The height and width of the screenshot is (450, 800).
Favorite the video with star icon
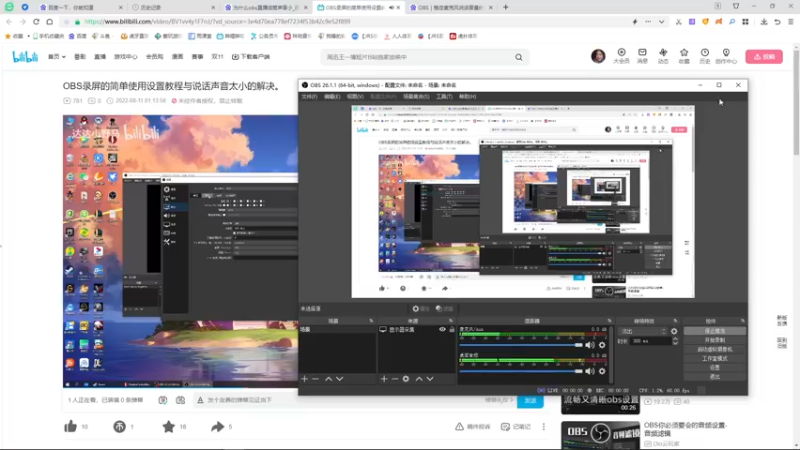[168, 427]
